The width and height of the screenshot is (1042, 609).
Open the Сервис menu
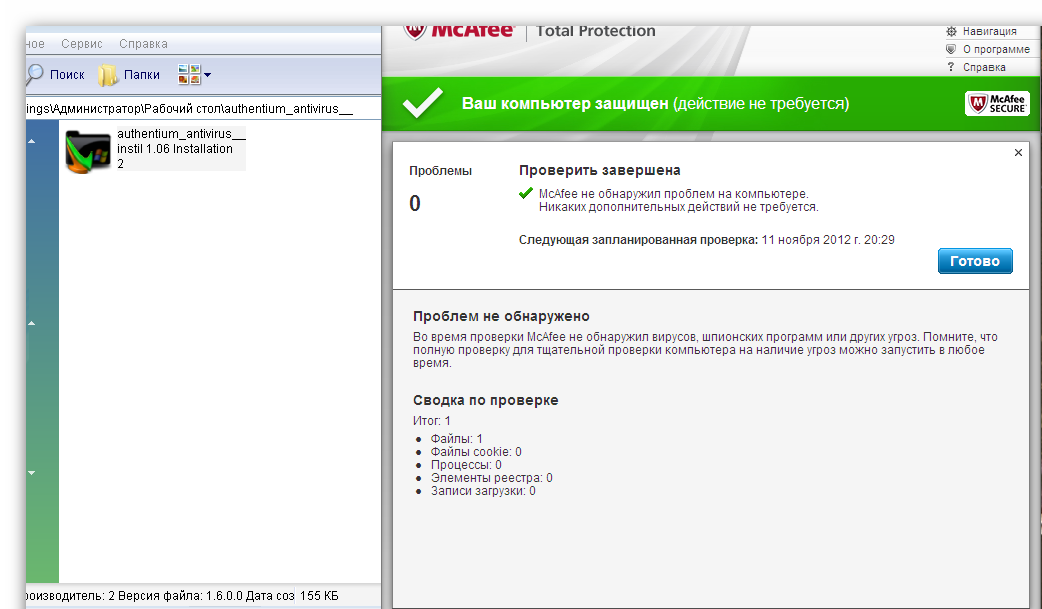(81, 44)
